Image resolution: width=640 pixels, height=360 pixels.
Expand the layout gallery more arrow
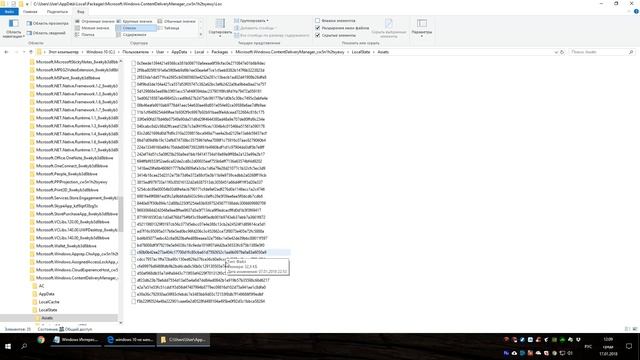coord(200,35)
